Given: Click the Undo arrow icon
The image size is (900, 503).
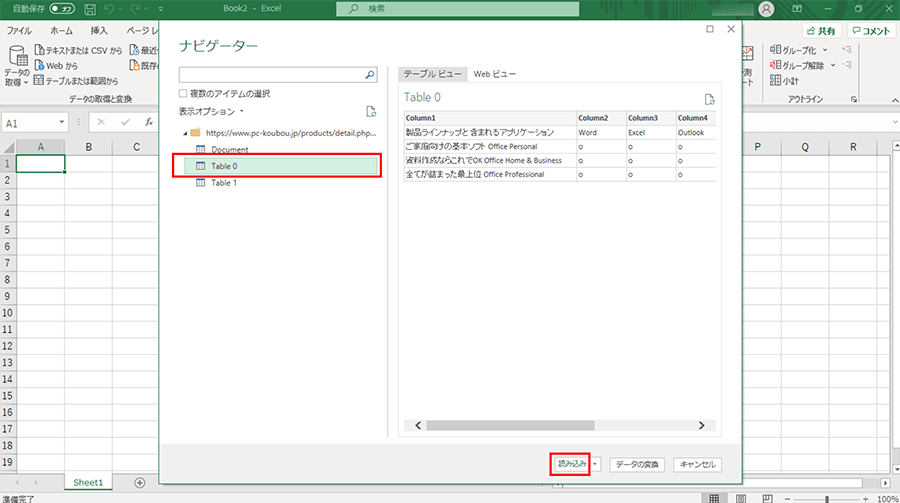Looking at the screenshot, I should (109, 9).
